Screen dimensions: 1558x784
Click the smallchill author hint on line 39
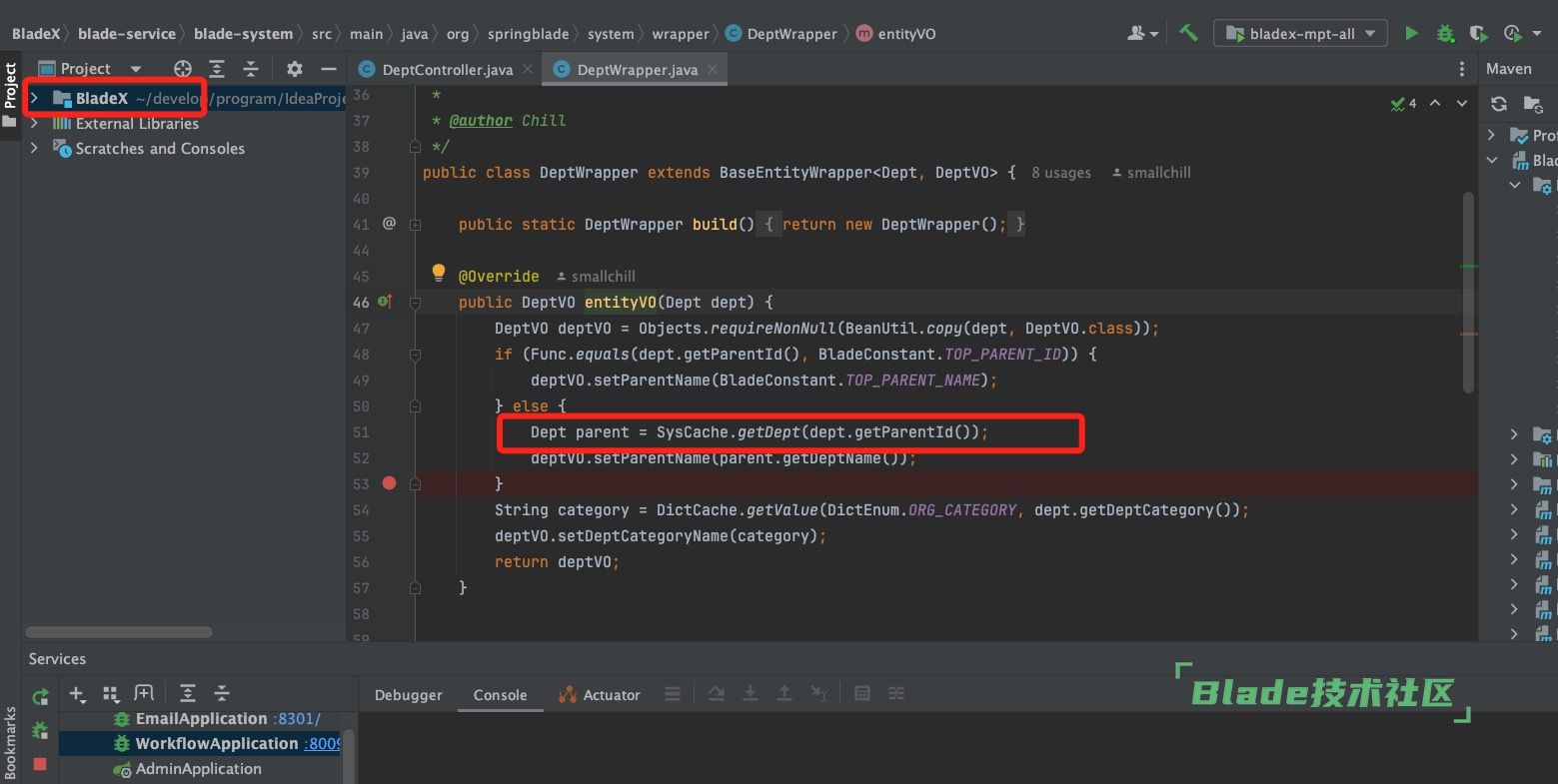[1151, 173]
